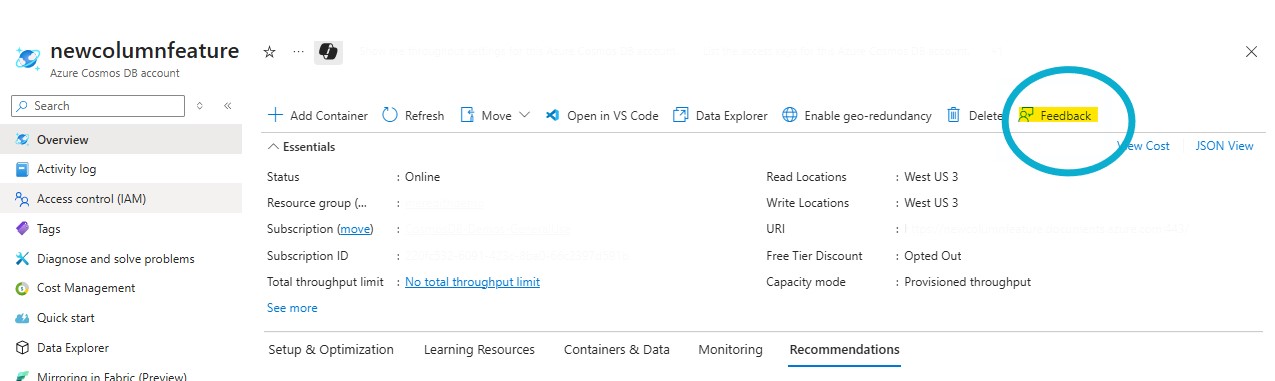Click the subscription move link
Screen dimensions: 1275x381
(x=355, y=229)
